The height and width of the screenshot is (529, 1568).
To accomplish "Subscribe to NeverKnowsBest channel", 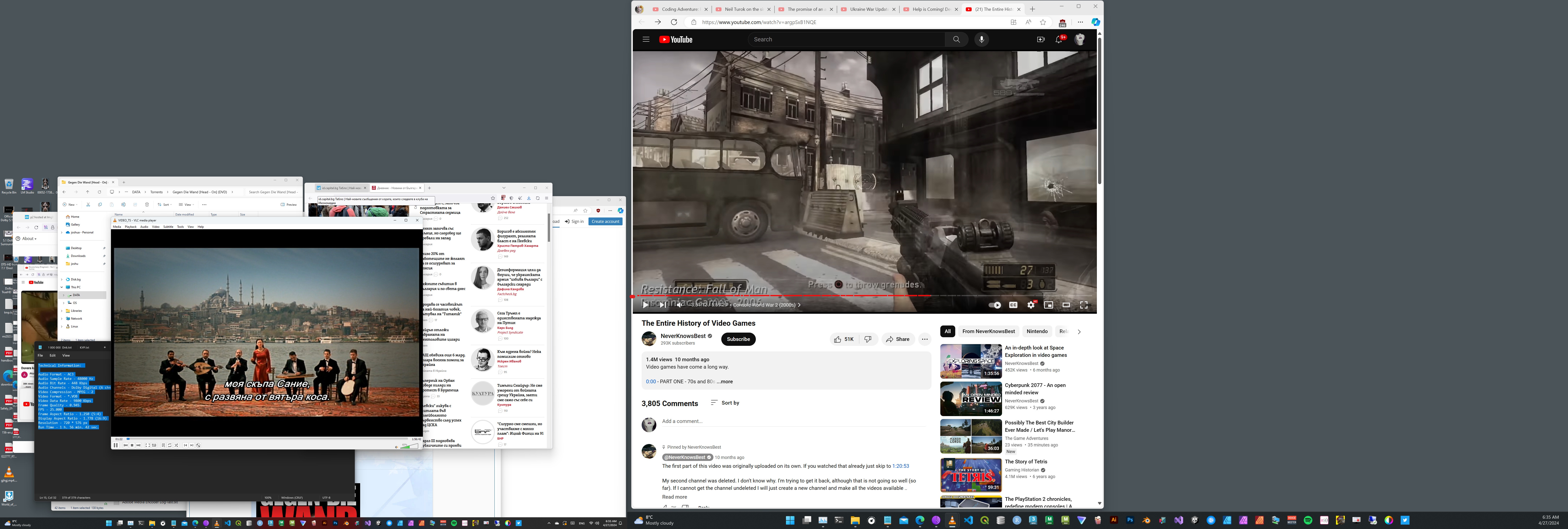I will point(738,339).
